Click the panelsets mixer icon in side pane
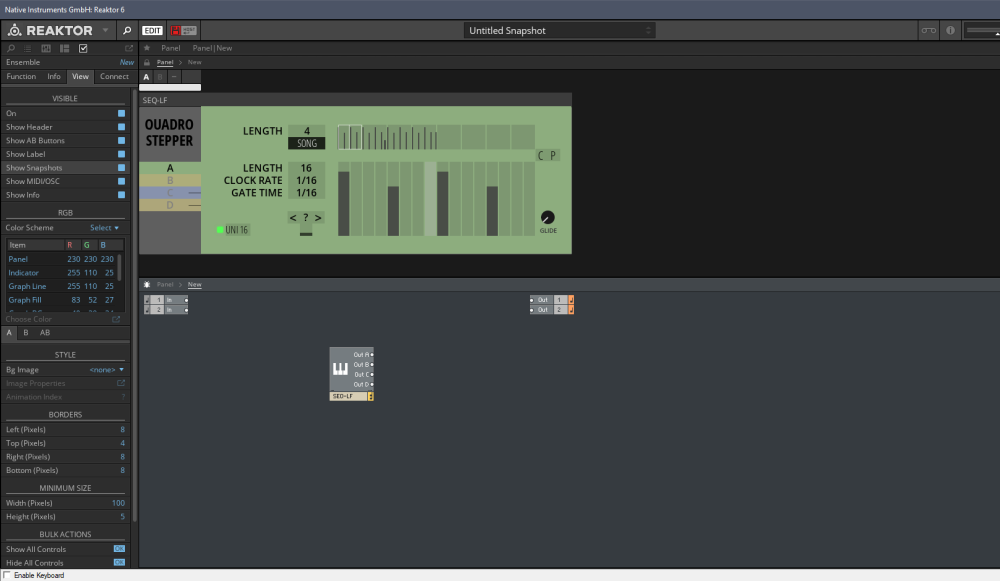The width and height of the screenshot is (1000, 581). 46,48
